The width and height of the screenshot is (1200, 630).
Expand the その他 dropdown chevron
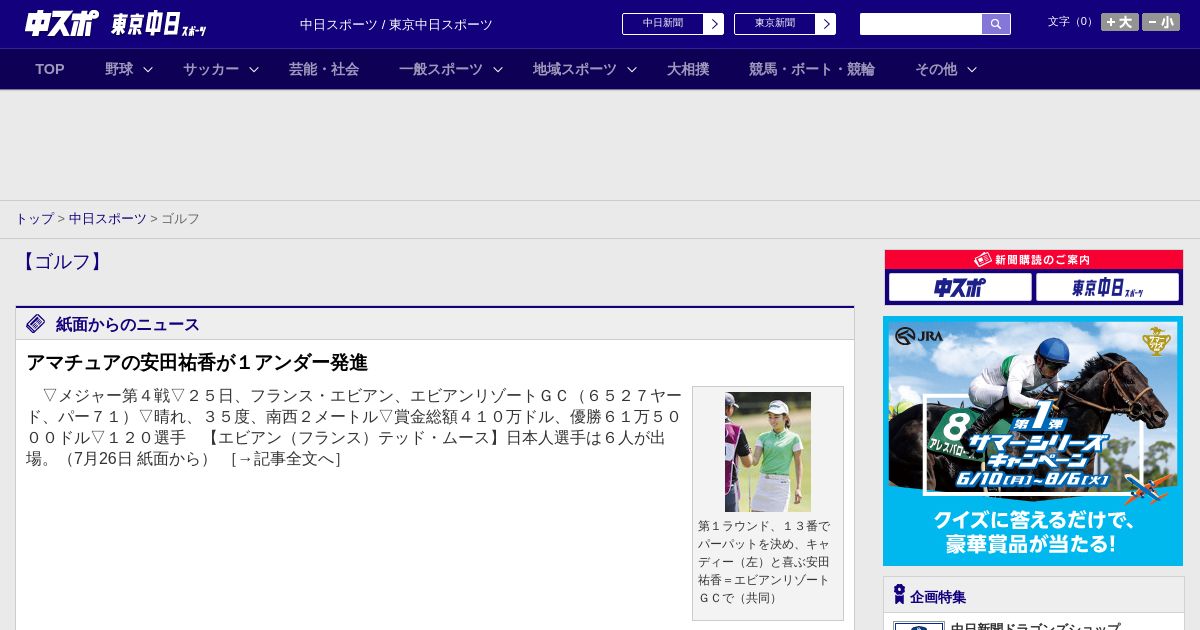[x=972, y=69]
